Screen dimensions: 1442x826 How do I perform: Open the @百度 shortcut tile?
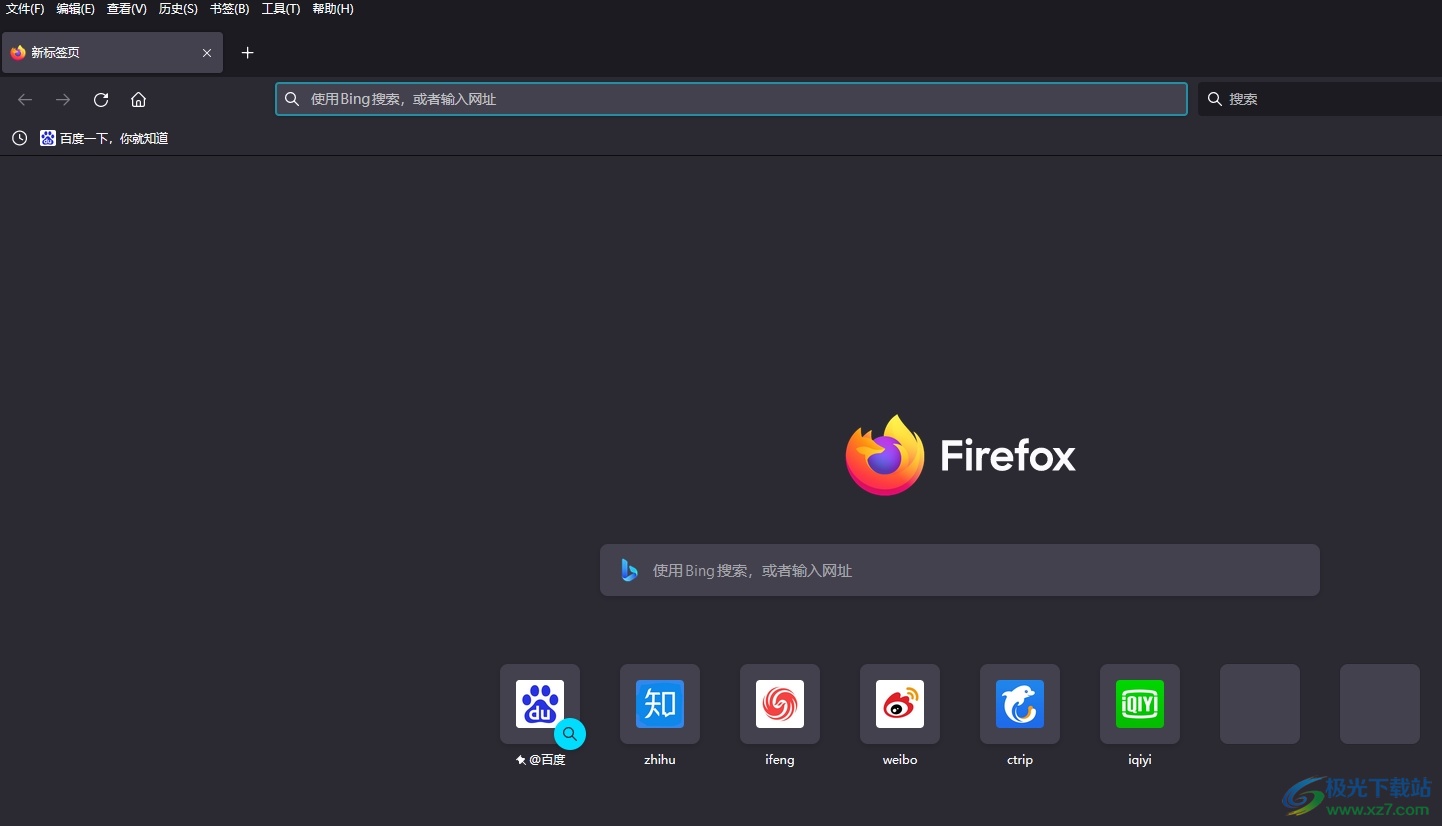tap(540, 704)
